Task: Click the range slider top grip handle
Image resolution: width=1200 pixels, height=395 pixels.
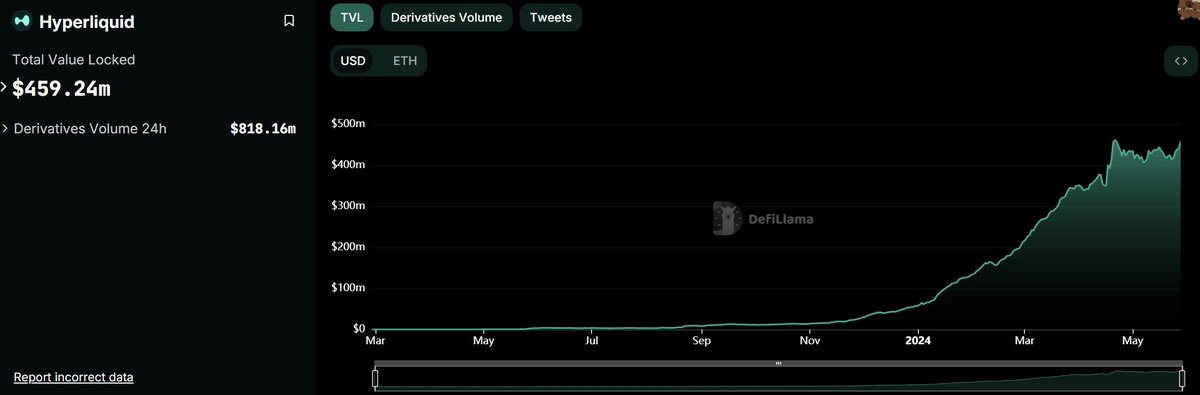Action: tap(778, 363)
